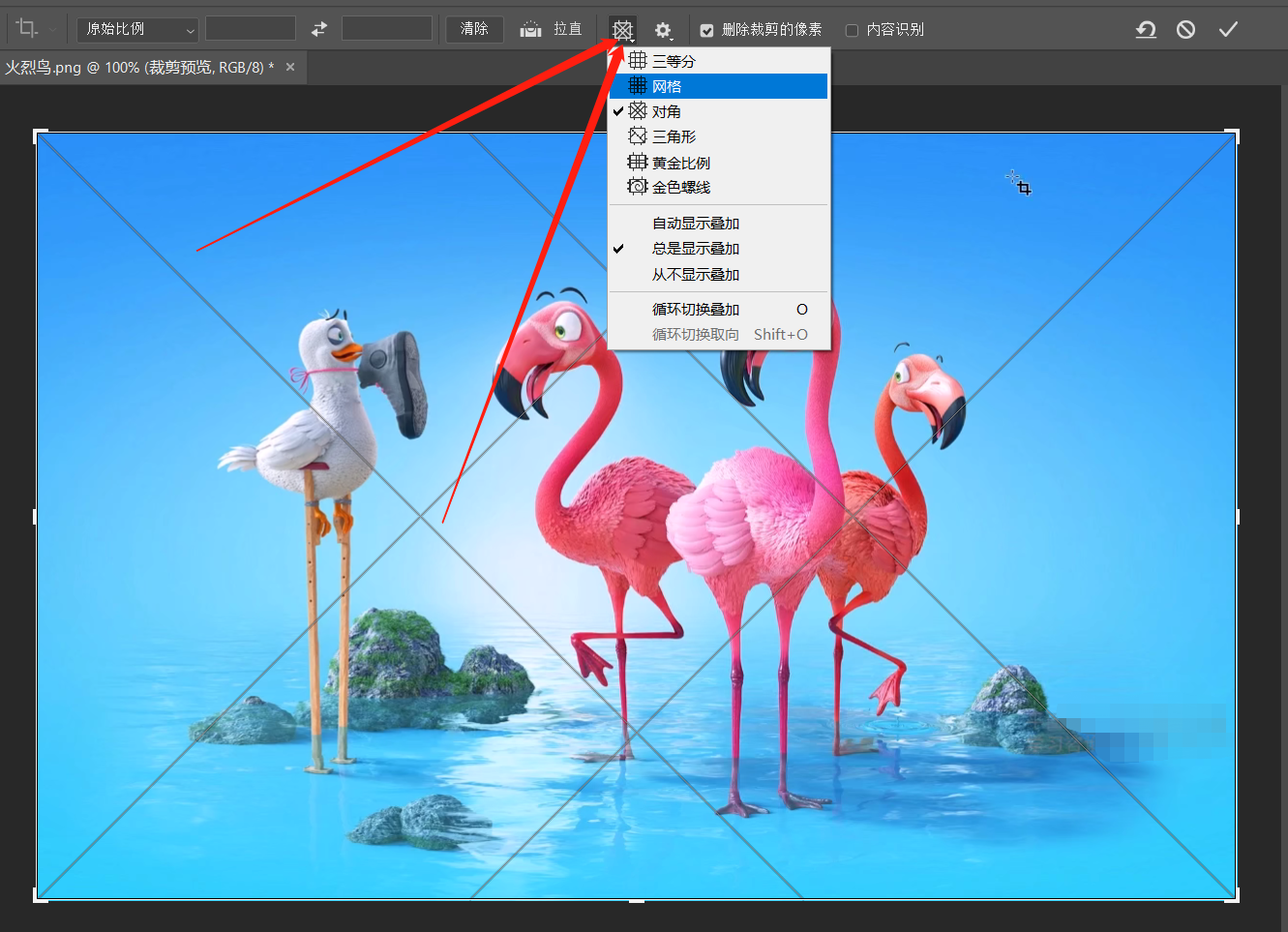Select 自动显示叠加 in the menu
This screenshot has height=932, width=1288.
coord(719,224)
